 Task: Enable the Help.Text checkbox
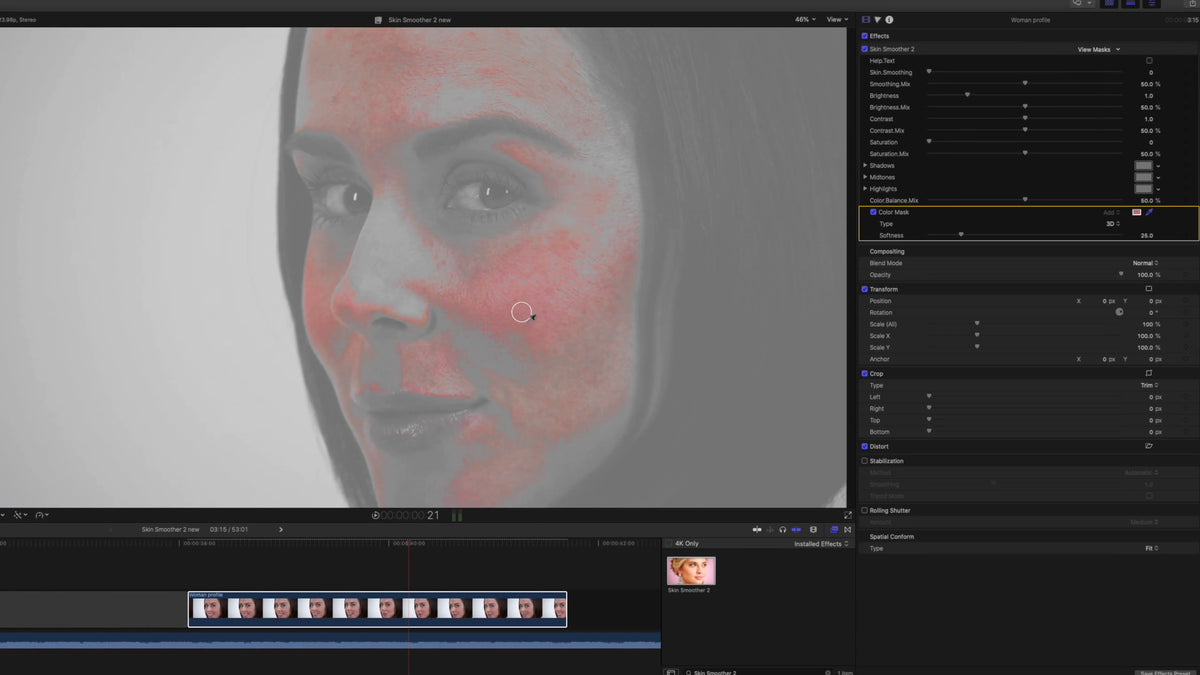[1149, 61]
